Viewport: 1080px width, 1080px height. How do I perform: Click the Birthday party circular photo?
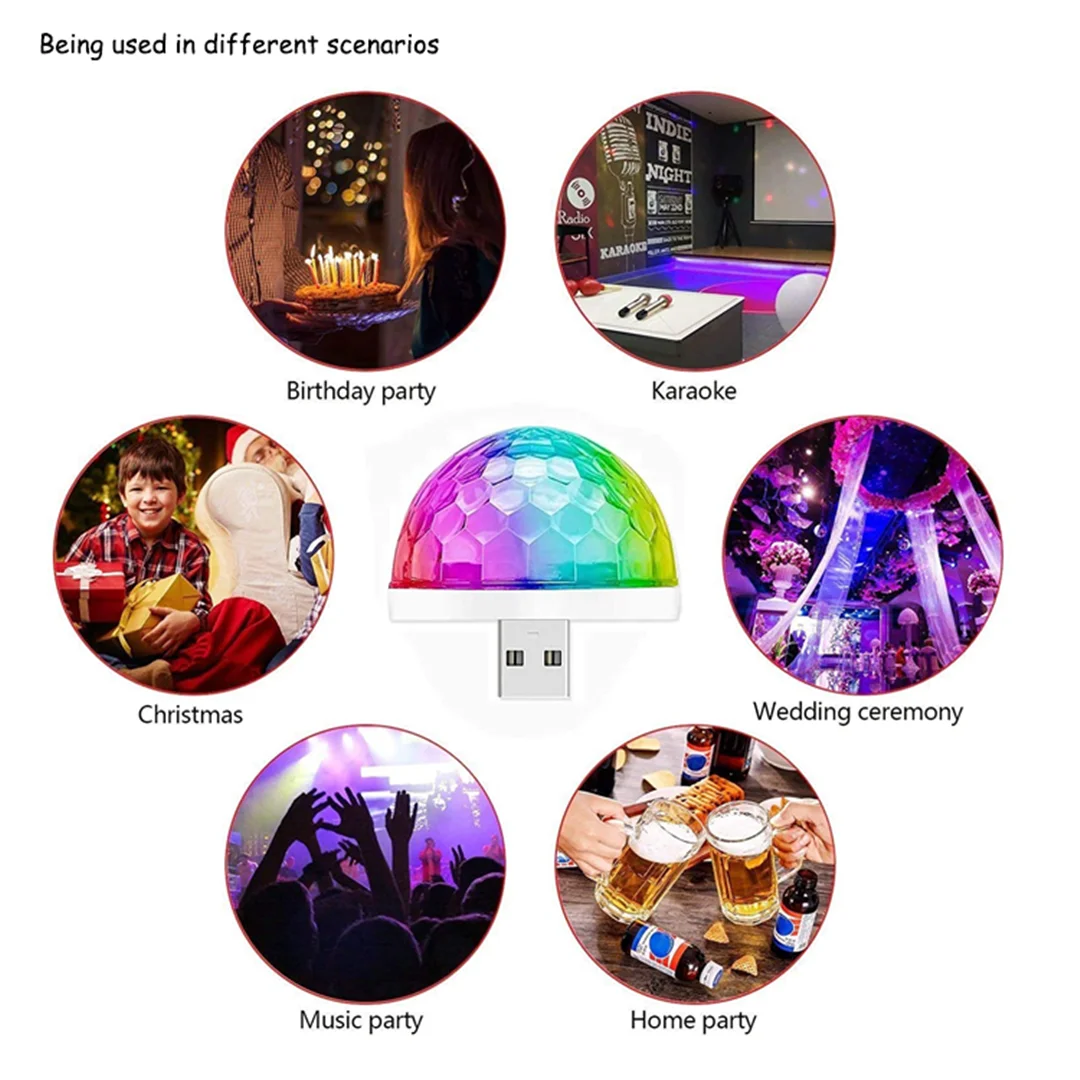(365, 231)
